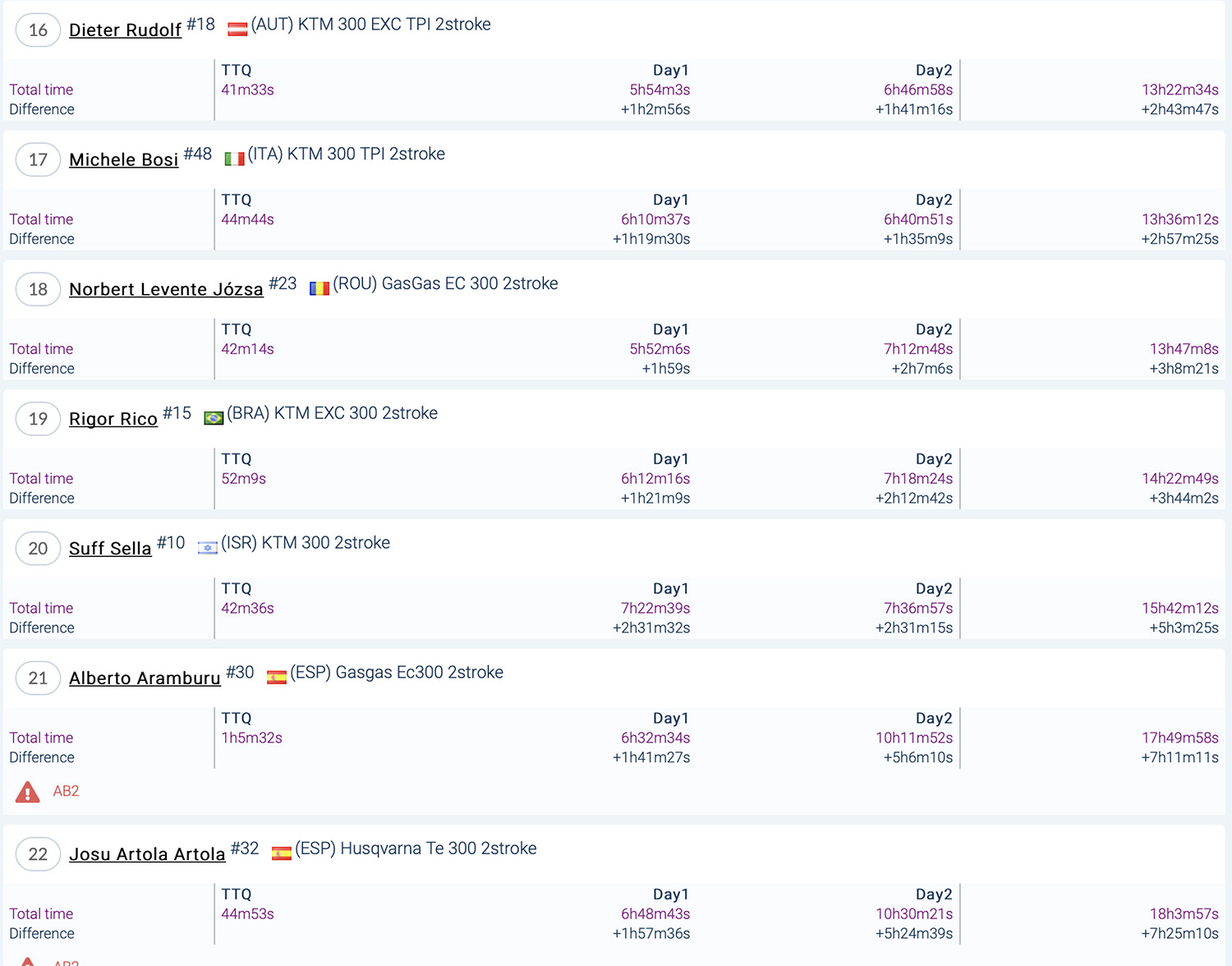Click Josu Artola's Spain flag icon
The width and height of the screenshot is (1232, 966).
[x=282, y=853]
